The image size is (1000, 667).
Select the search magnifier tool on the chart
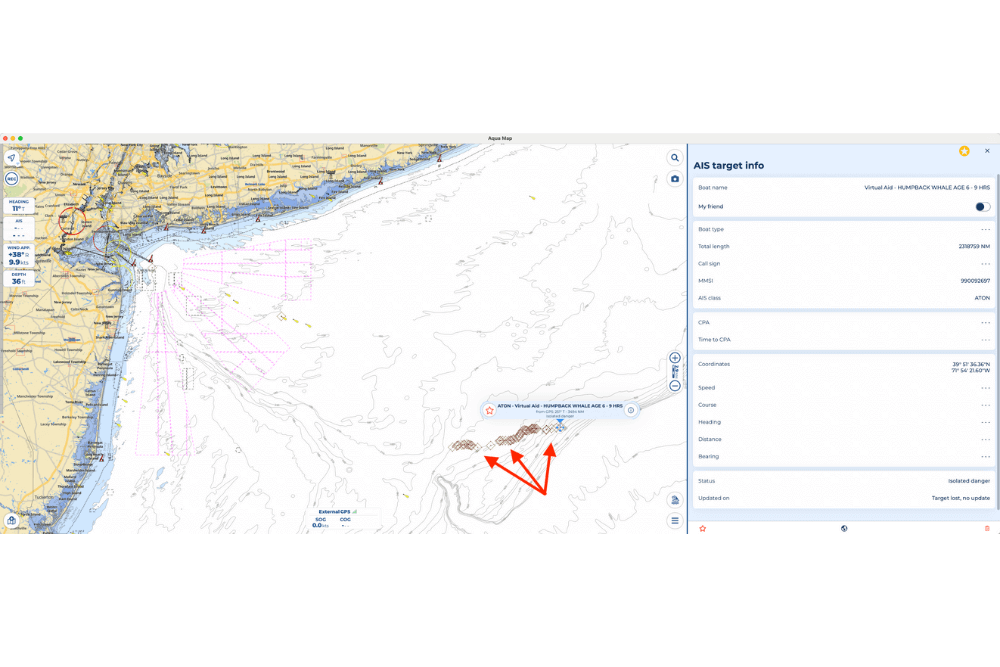coord(674,157)
